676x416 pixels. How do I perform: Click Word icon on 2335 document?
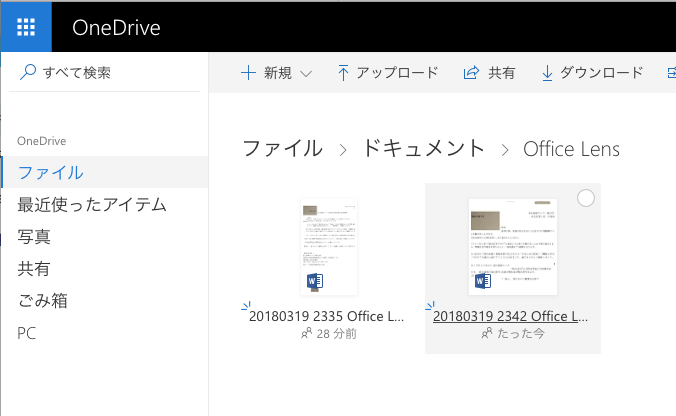(315, 281)
